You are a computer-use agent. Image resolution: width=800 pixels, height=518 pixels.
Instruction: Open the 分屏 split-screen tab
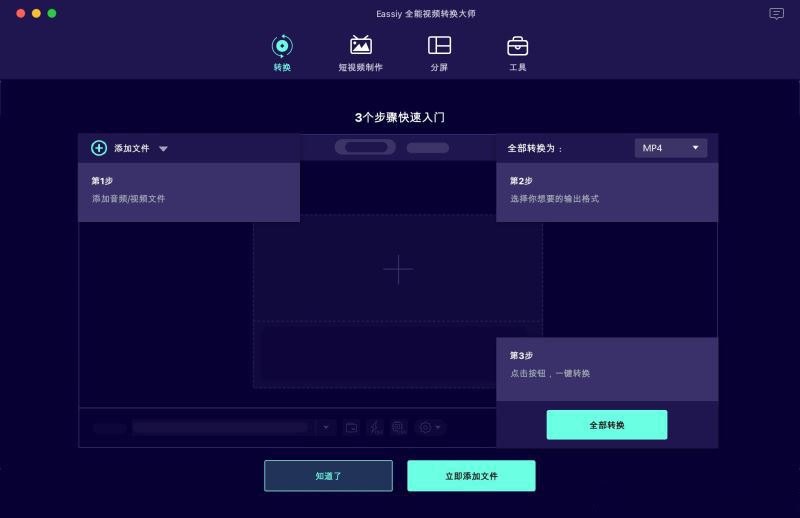point(439,53)
